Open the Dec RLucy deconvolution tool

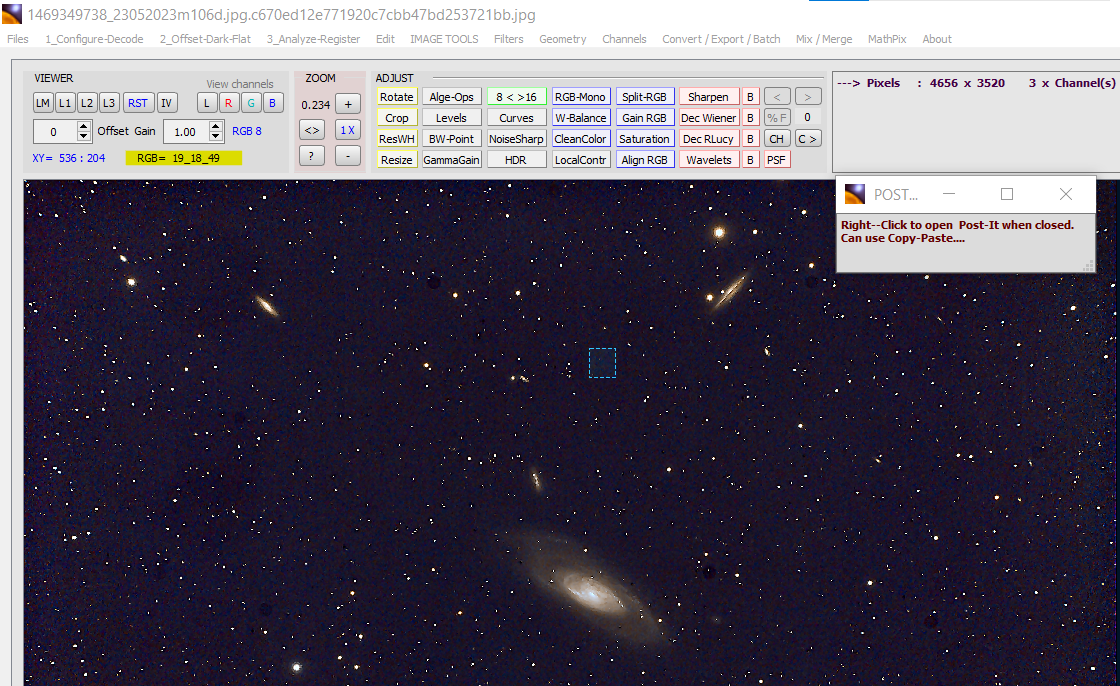(709, 139)
